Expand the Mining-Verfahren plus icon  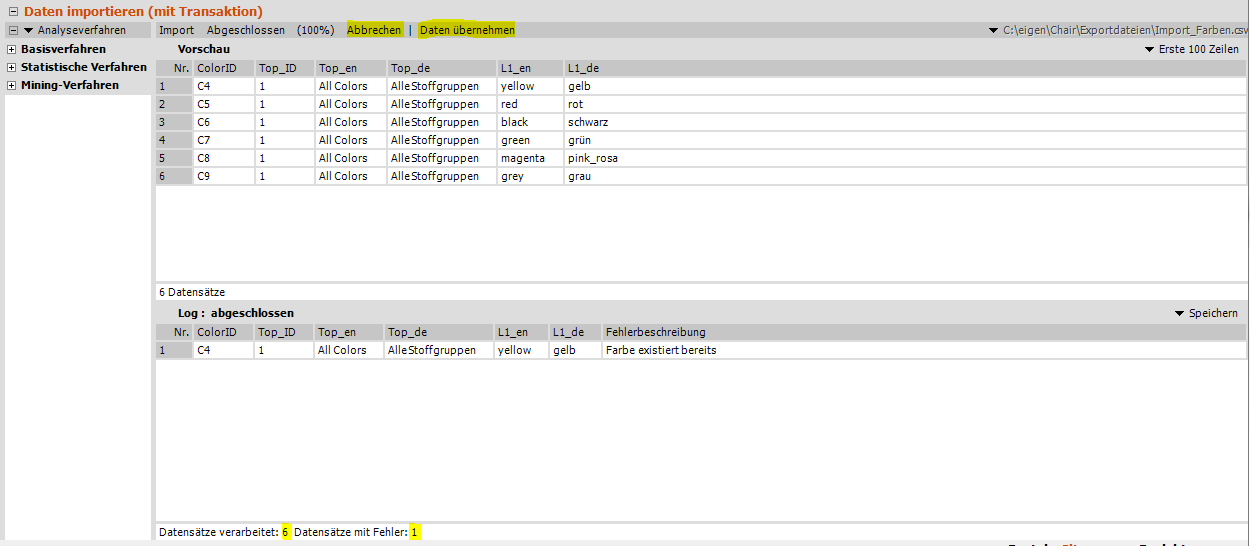tap(11, 85)
